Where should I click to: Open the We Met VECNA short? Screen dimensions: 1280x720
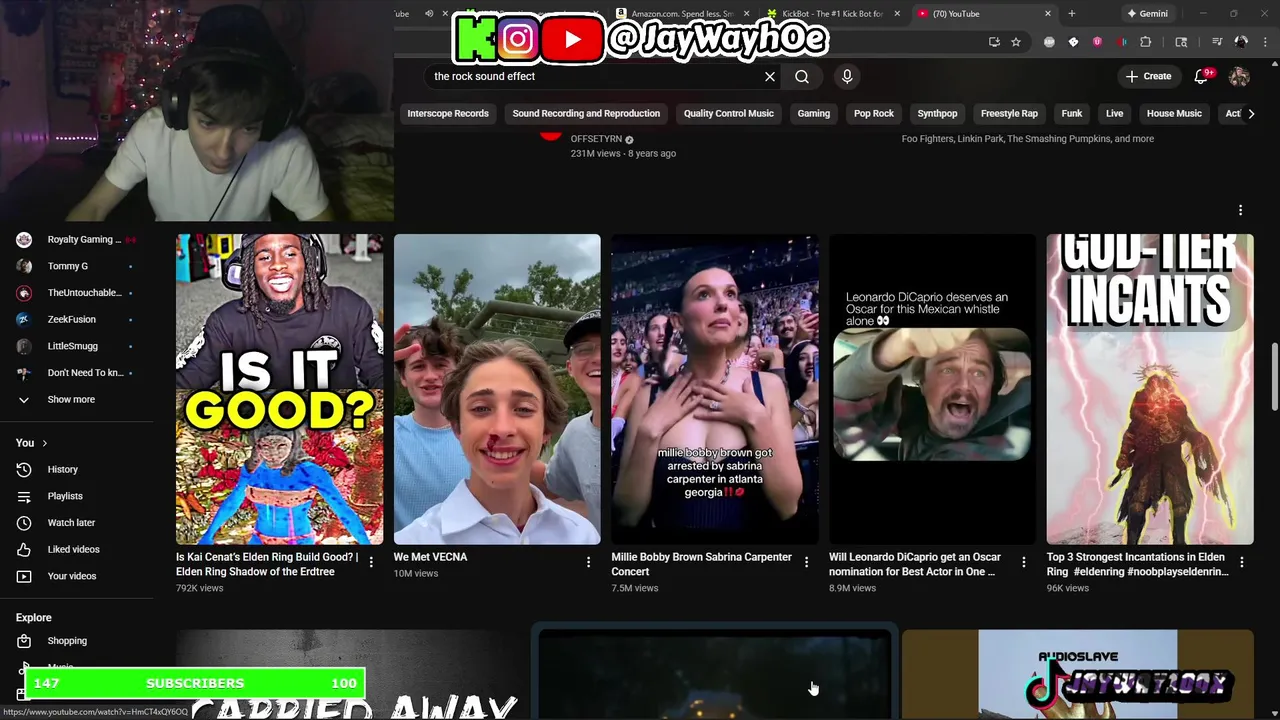tap(497, 389)
